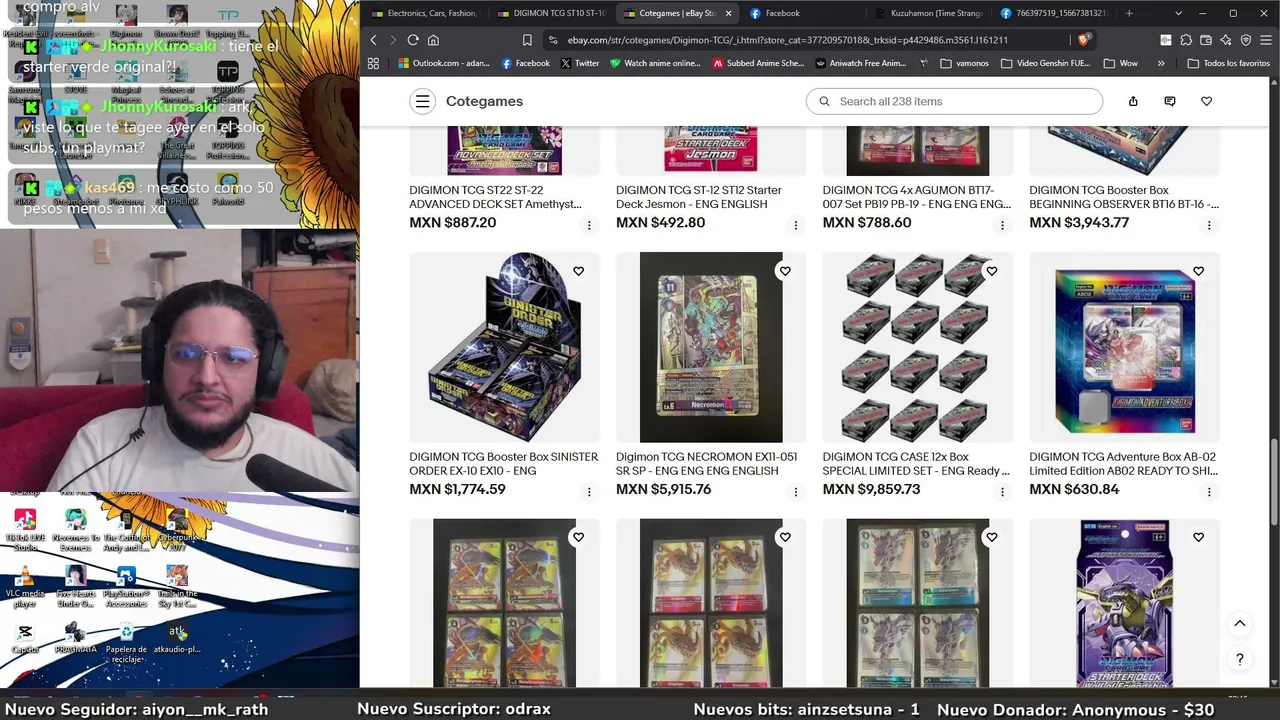Open VLC media player desktop shortcut
The height and width of the screenshot is (720, 1280).
(25, 587)
